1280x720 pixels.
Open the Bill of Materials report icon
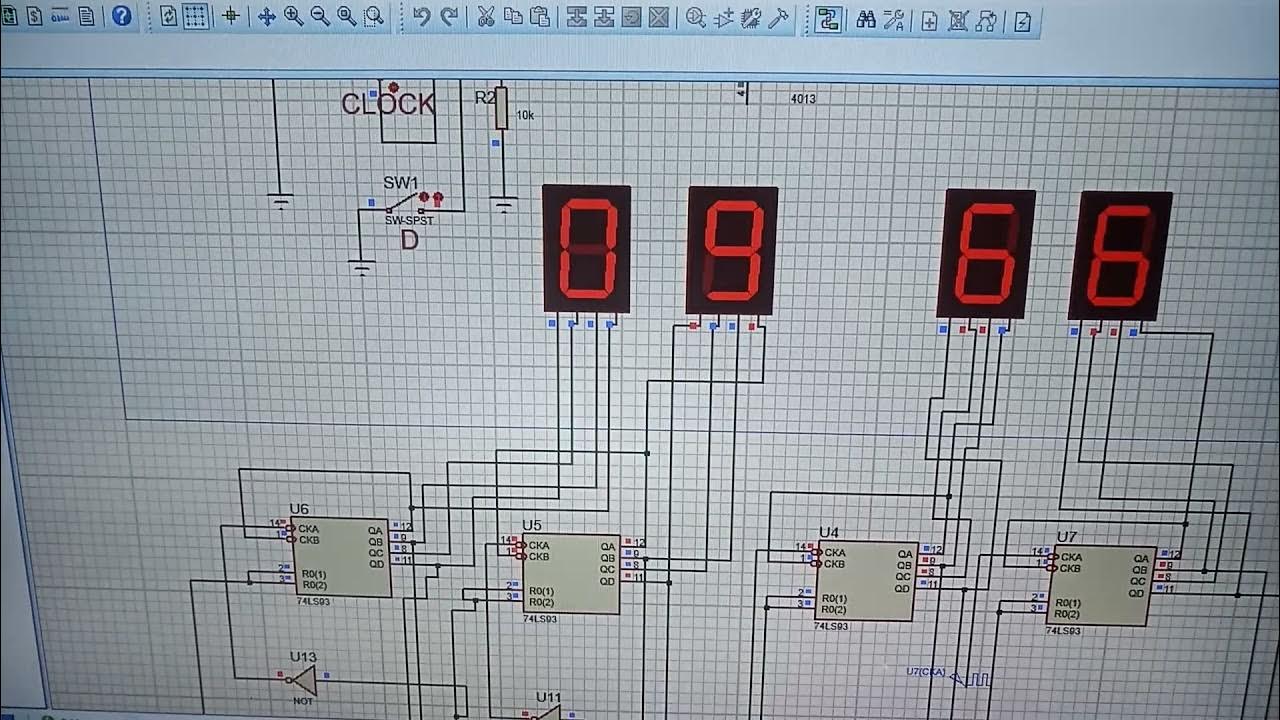pyautogui.click(x=35, y=15)
